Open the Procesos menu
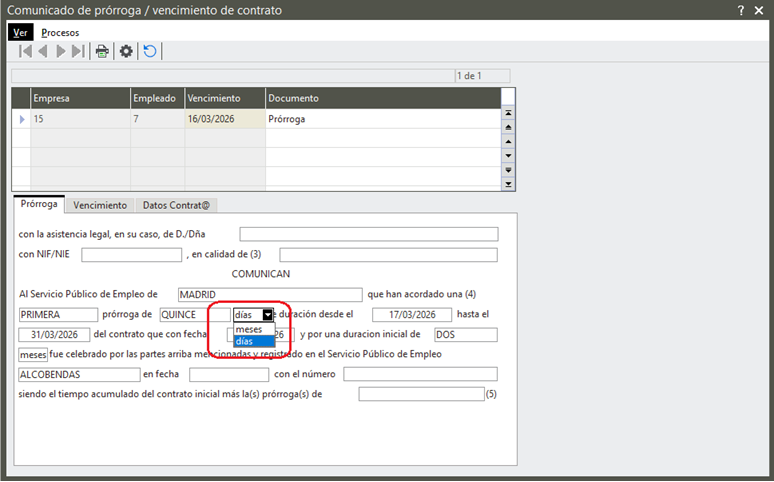 [x=60, y=32]
